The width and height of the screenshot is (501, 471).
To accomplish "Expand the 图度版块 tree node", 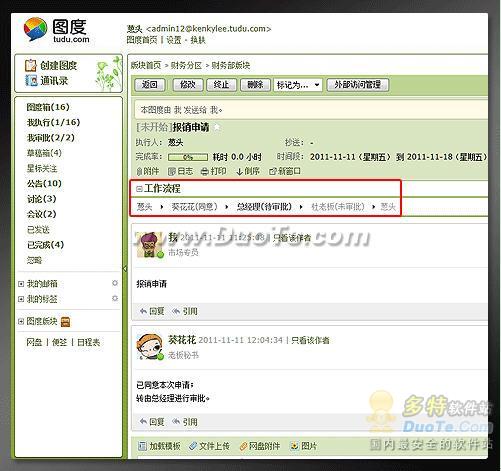I will click(21, 321).
